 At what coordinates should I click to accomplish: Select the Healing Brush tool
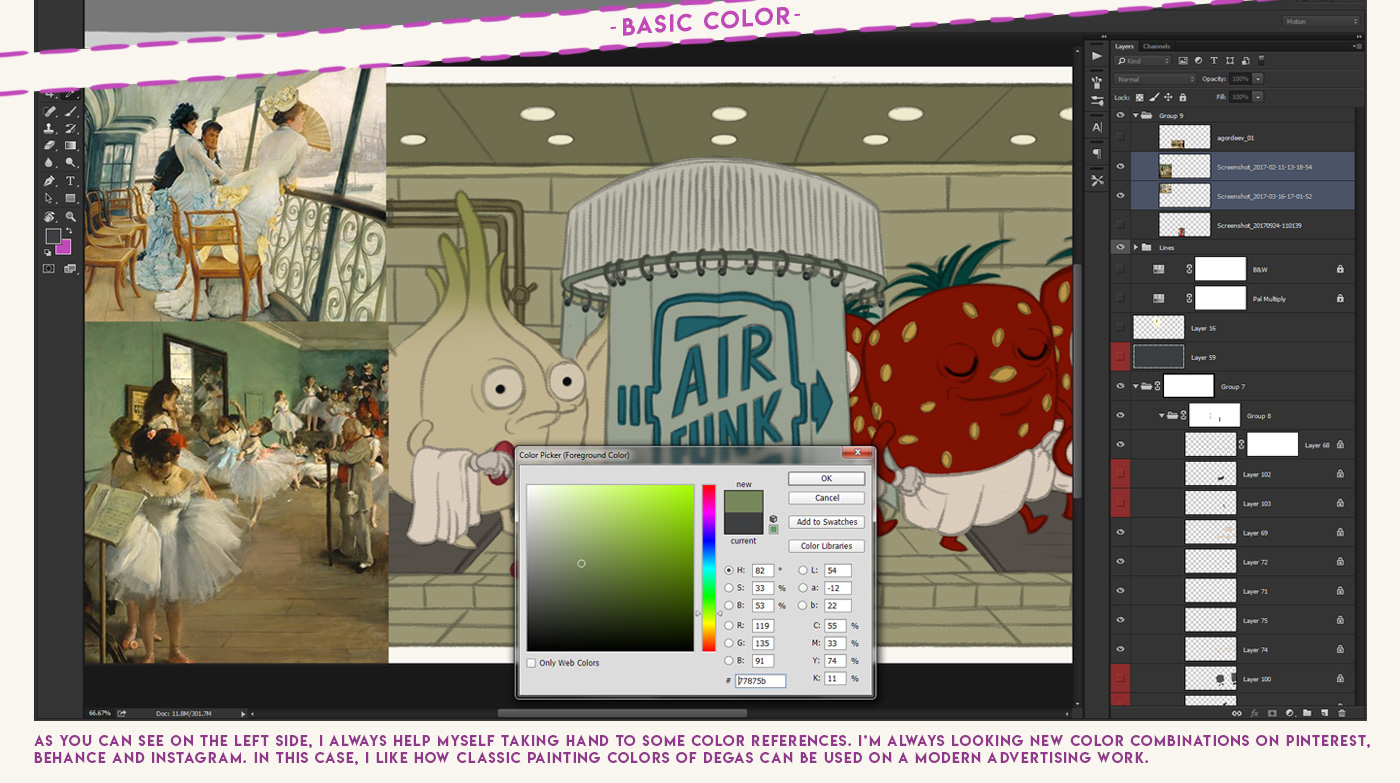tap(49, 112)
